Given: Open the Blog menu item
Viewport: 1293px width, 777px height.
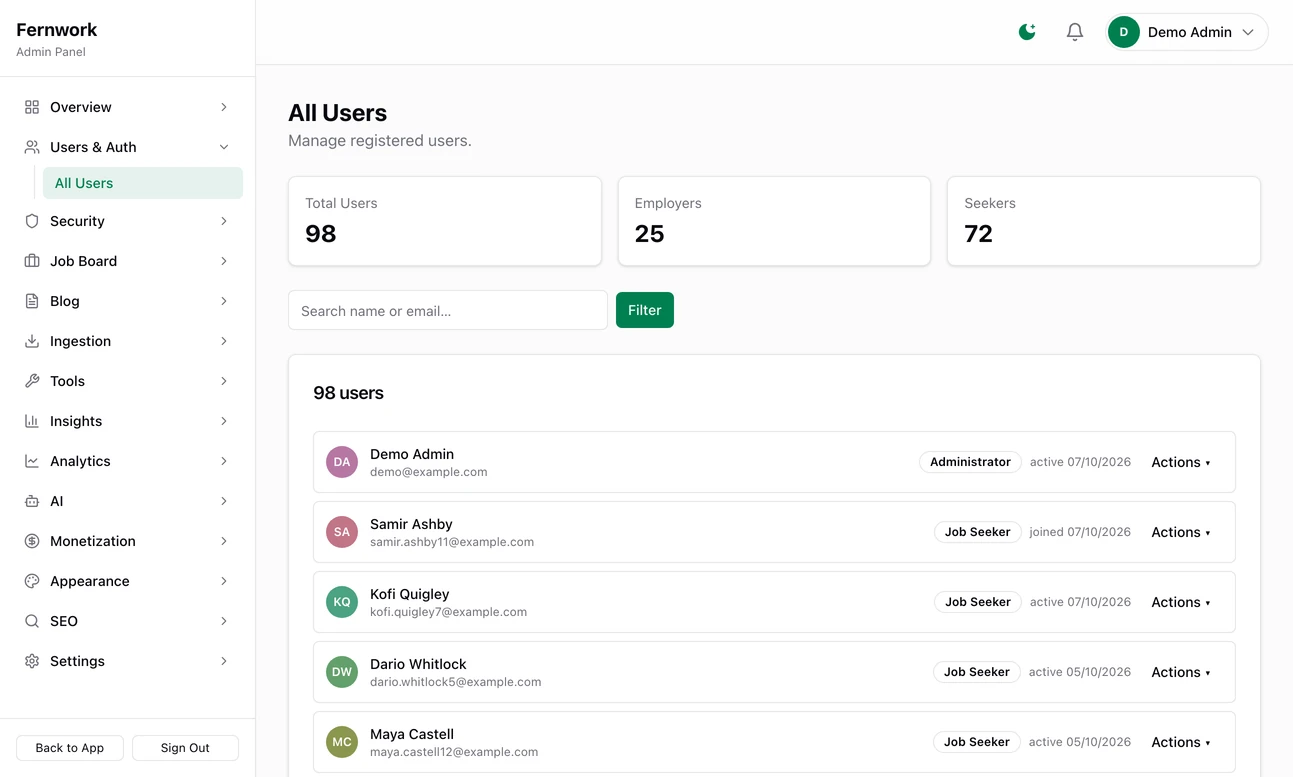Looking at the screenshot, I should tap(128, 301).
